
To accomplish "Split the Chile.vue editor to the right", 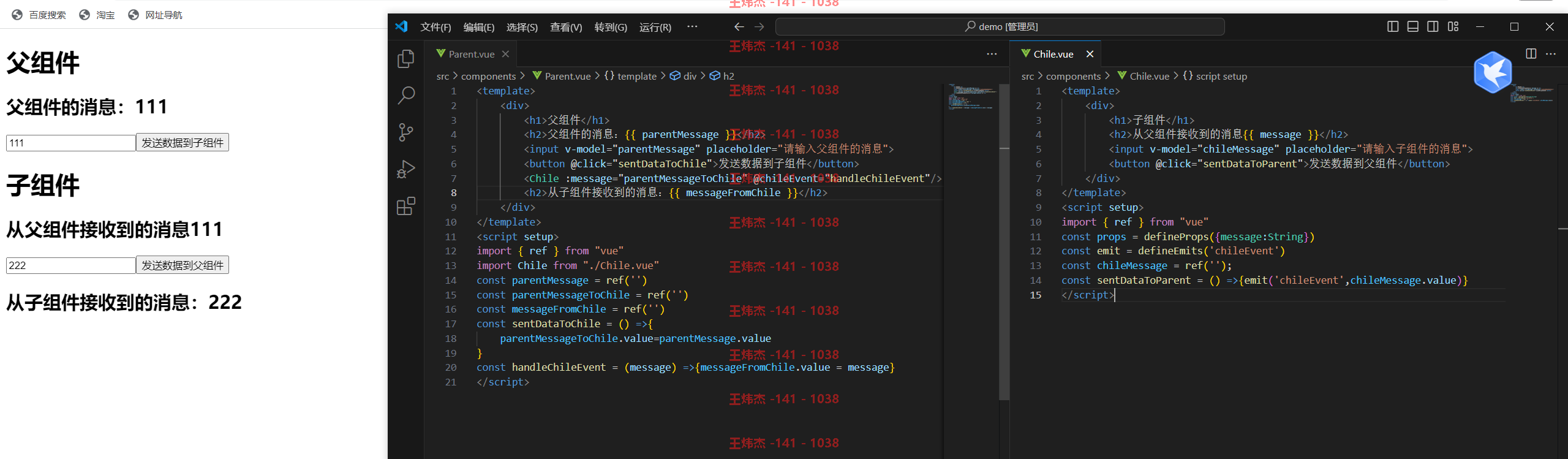I will [1531, 53].
